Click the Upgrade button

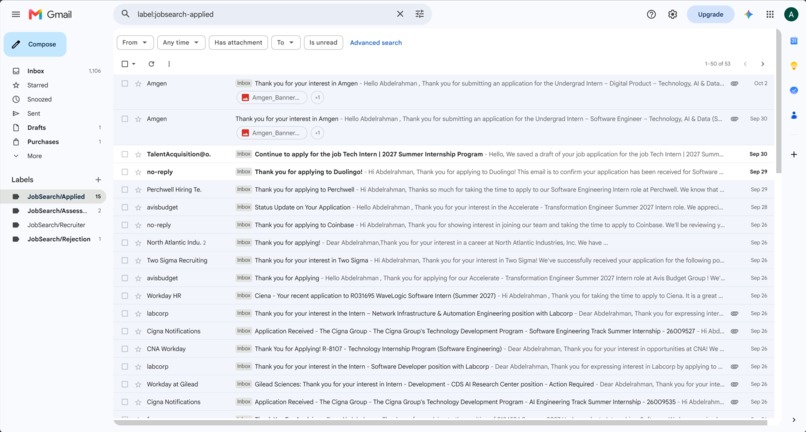(710, 14)
